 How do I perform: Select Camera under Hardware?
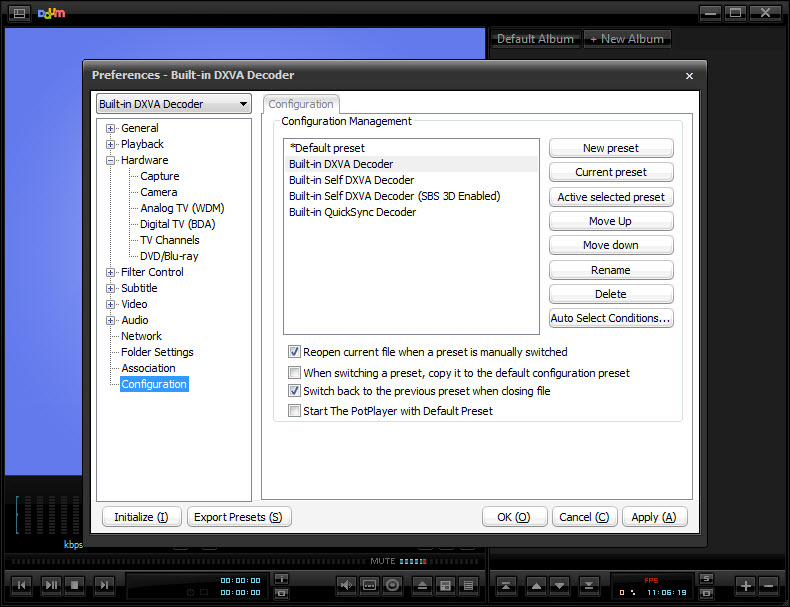[159, 192]
